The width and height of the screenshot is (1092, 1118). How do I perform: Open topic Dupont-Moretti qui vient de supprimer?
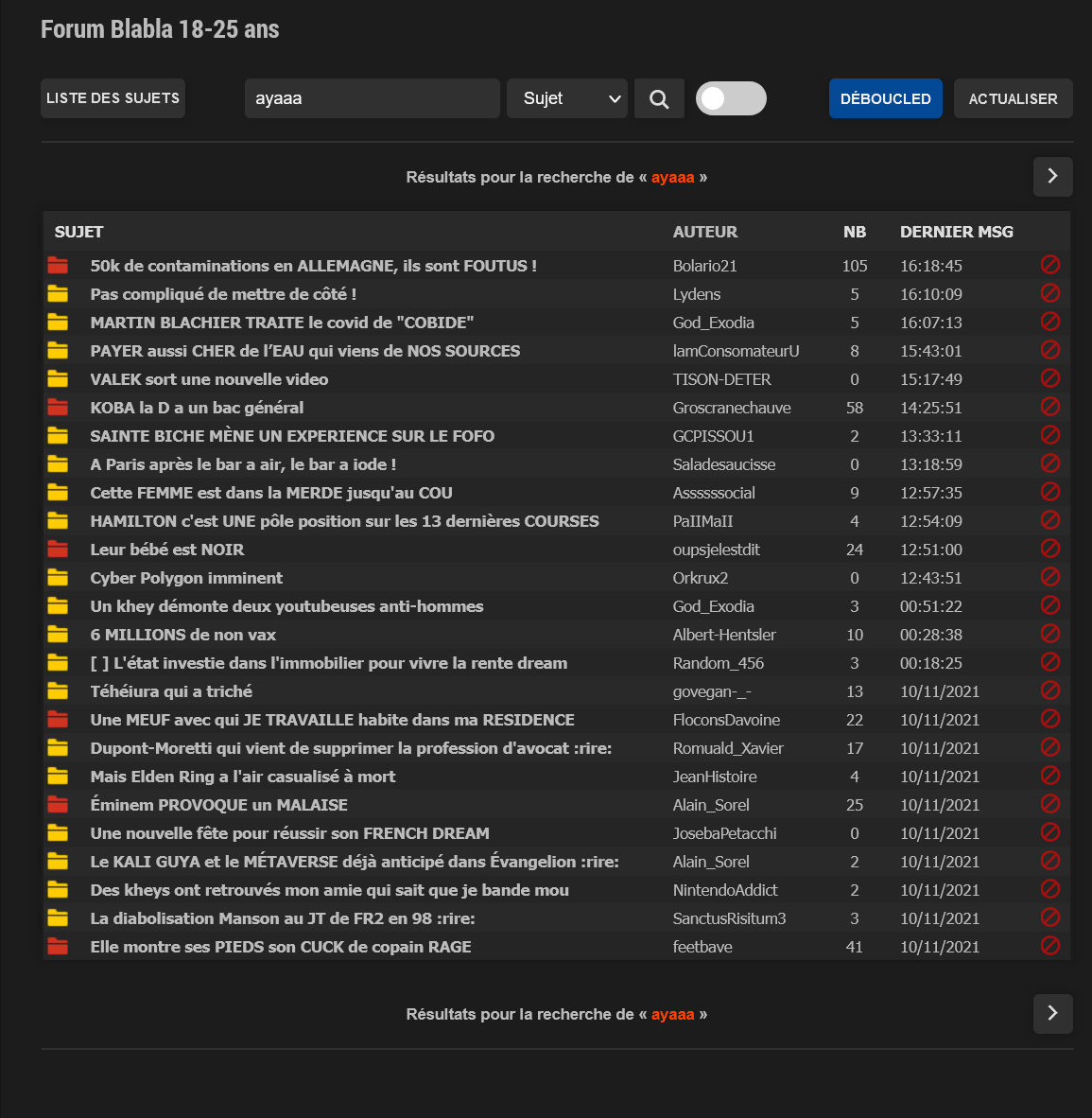pyautogui.click(x=352, y=749)
